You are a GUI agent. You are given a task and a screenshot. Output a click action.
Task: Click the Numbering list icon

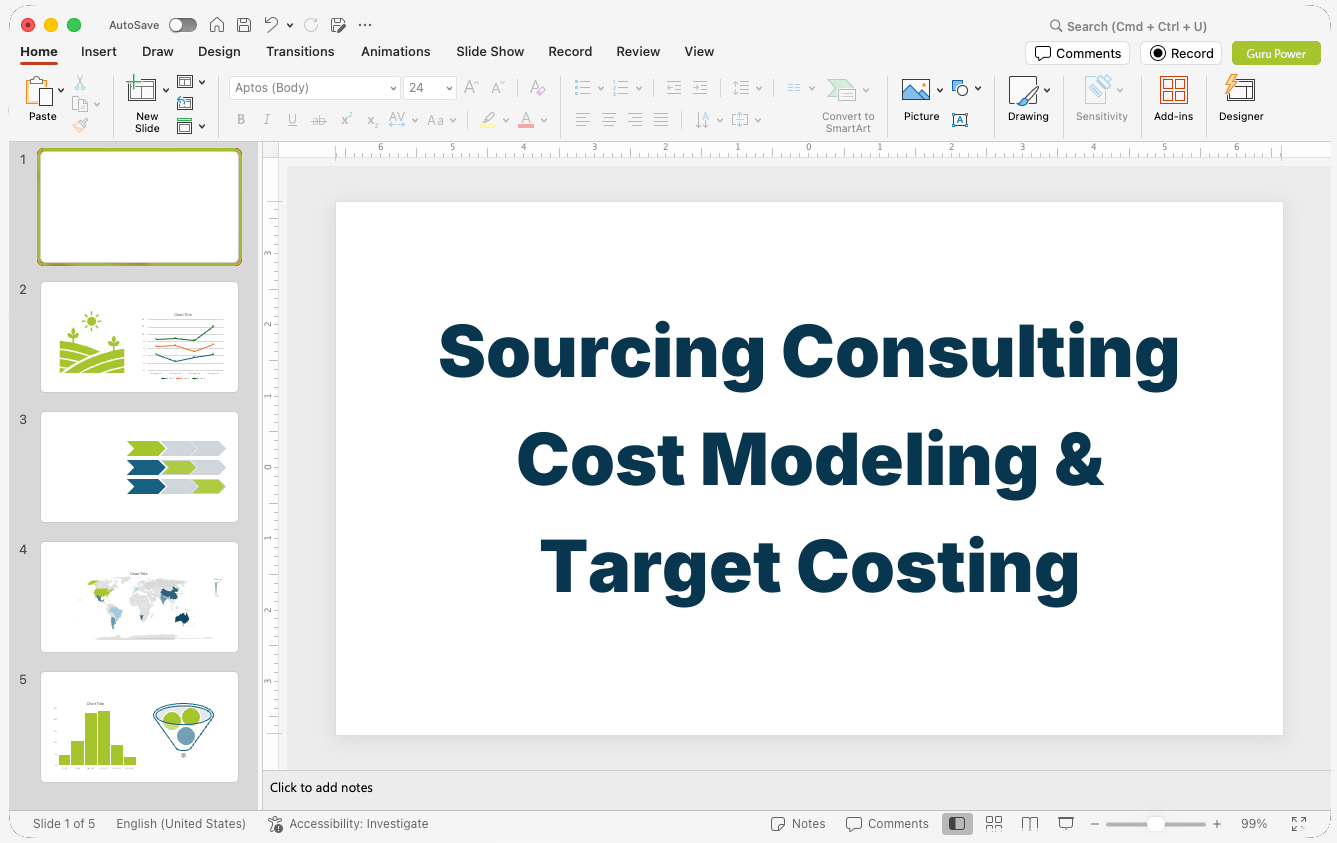tap(621, 88)
